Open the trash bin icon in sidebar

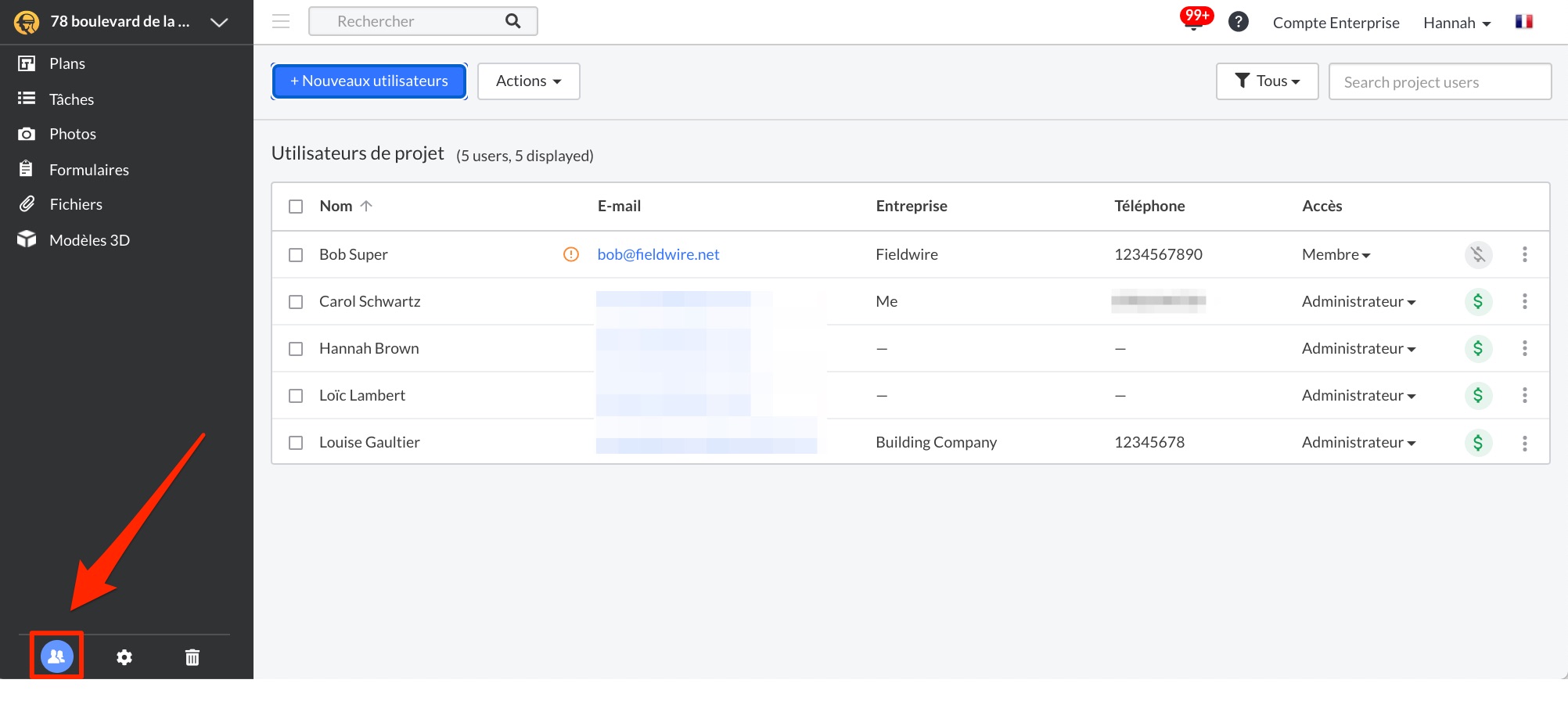[192, 657]
